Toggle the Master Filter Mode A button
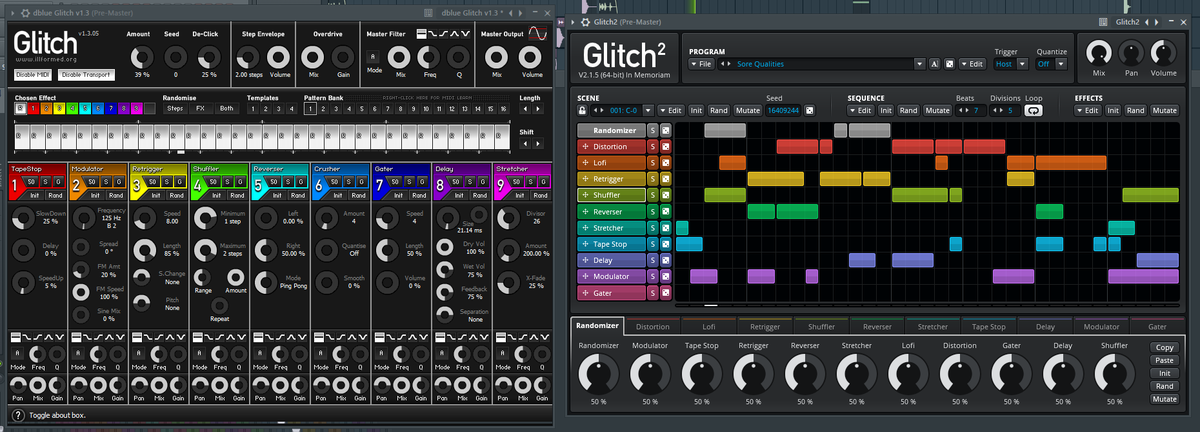 373,59
